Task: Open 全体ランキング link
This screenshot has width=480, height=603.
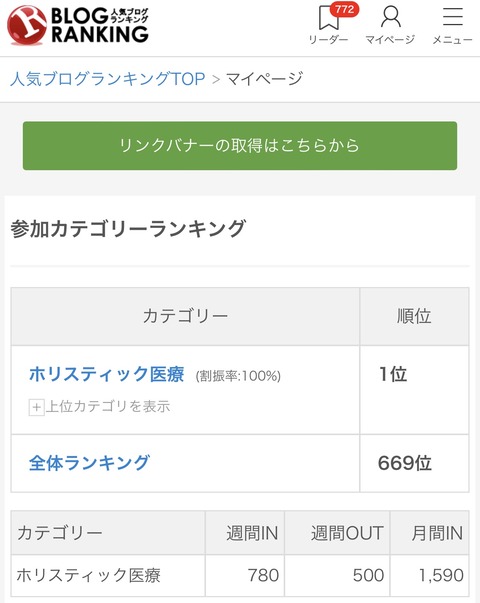Action: point(89,463)
